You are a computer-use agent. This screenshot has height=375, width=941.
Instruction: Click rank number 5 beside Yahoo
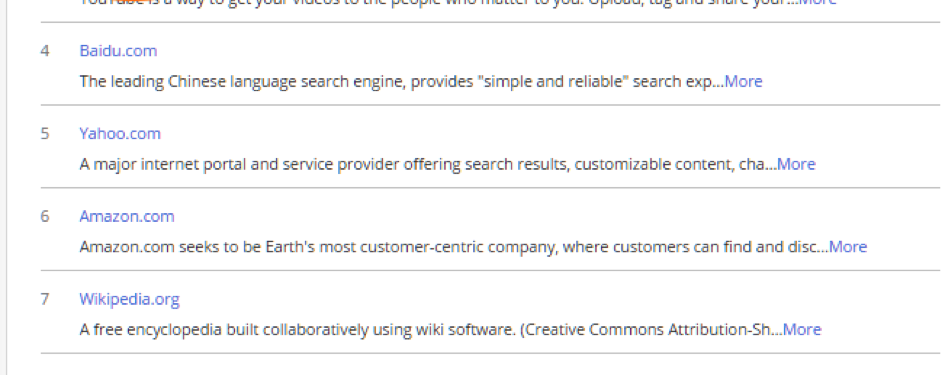pyautogui.click(x=45, y=133)
